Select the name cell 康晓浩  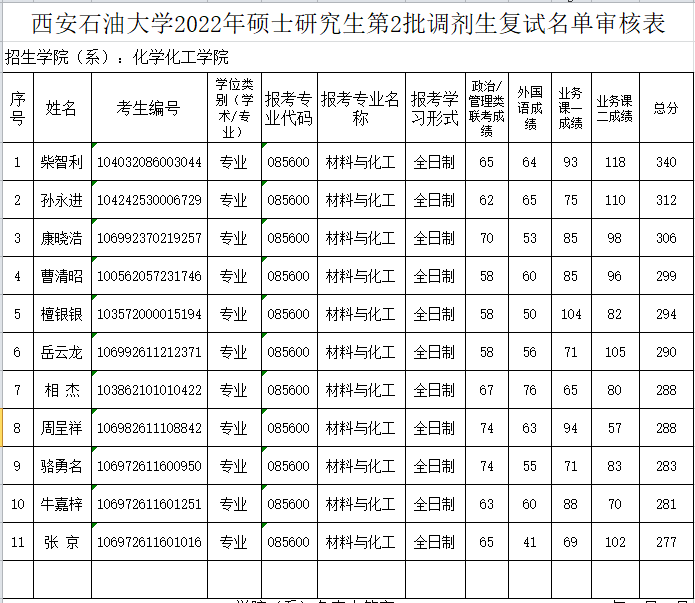click(61, 238)
